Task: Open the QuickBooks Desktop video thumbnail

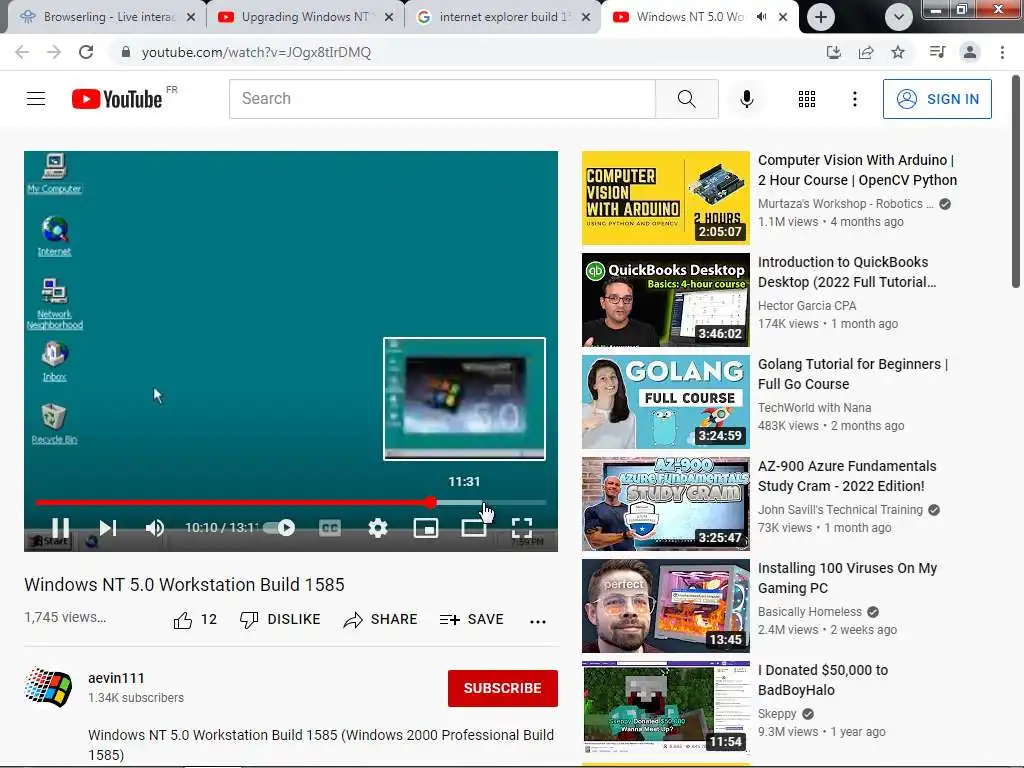Action: (665, 300)
